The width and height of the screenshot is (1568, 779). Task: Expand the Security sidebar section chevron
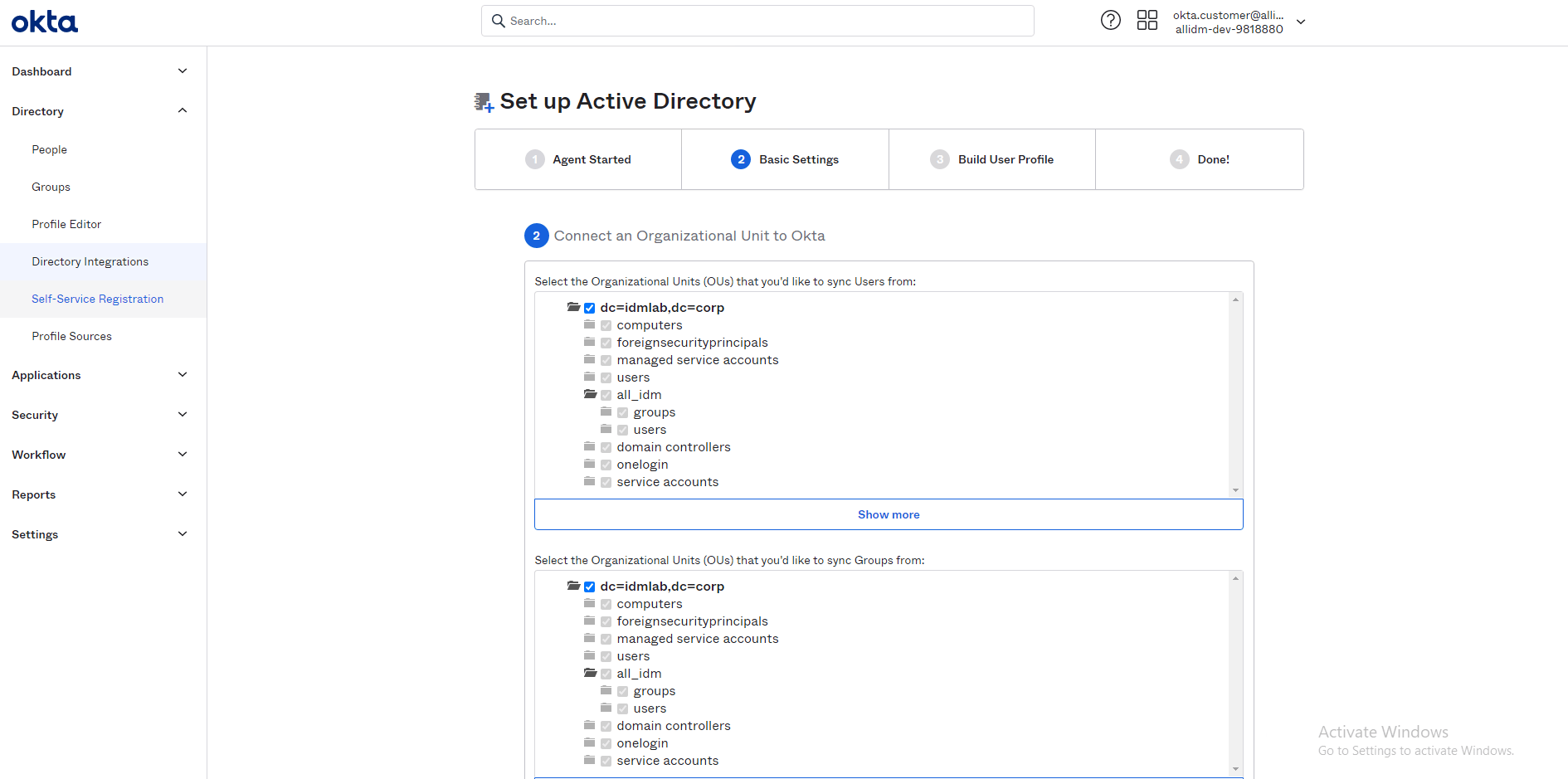coord(183,415)
